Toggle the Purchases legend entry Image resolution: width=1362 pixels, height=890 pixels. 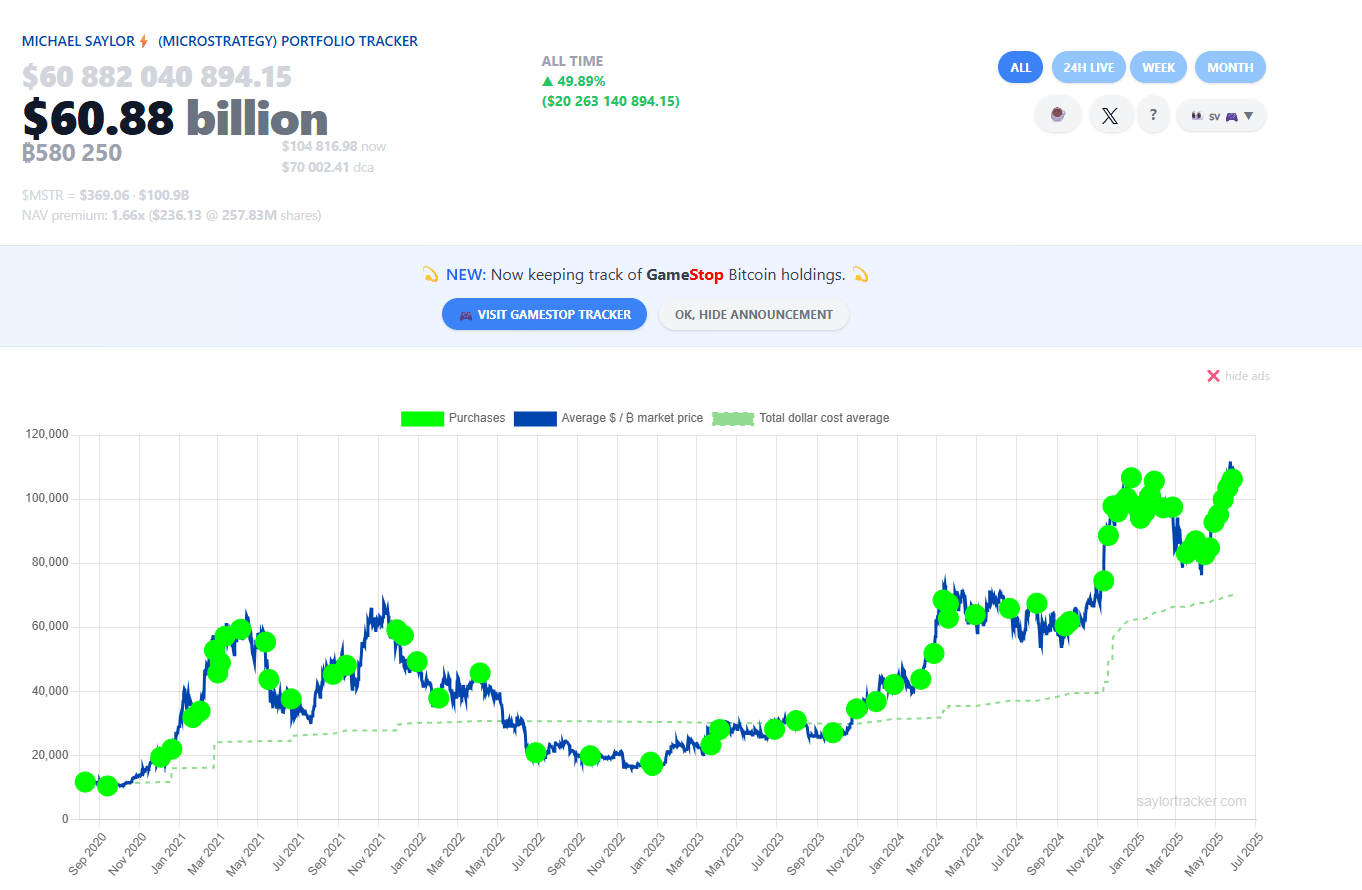pyautogui.click(x=453, y=418)
